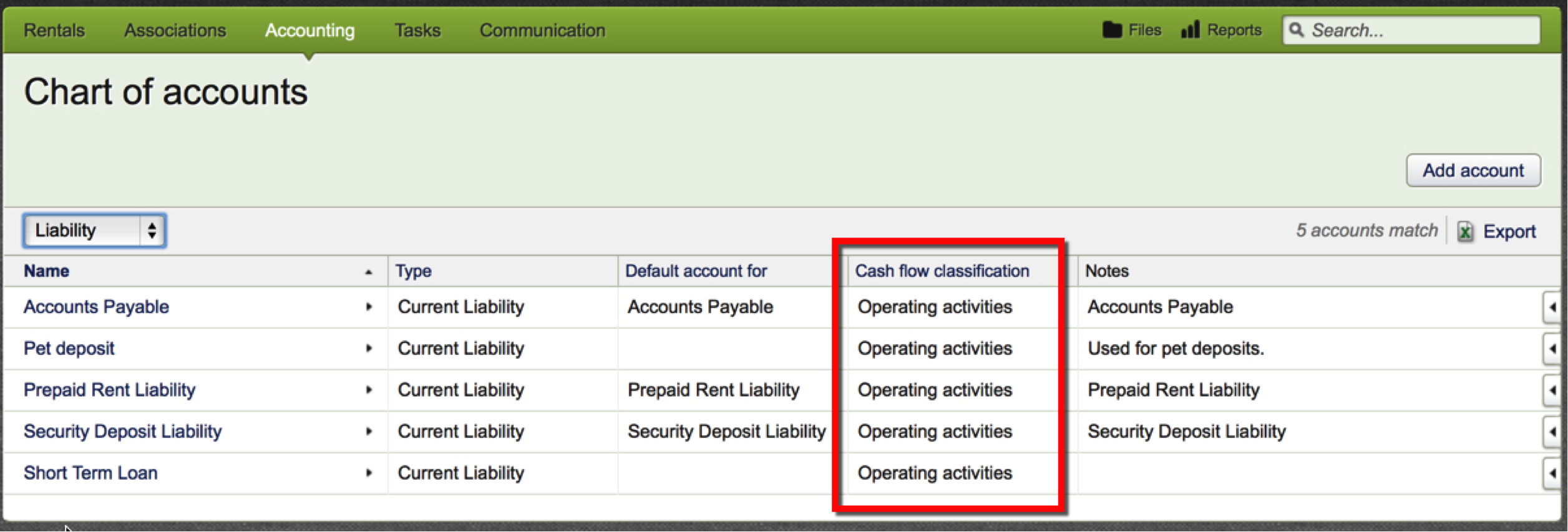
Task: Expand the Short Term Loan row arrow
Action: (x=369, y=473)
